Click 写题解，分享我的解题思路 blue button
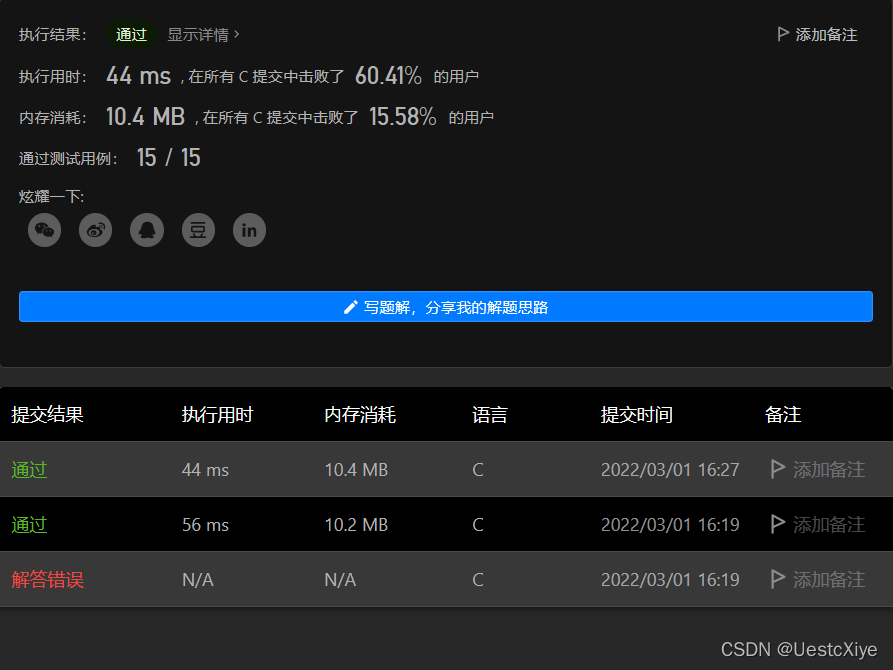Image resolution: width=893 pixels, height=670 pixels. pos(446,307)
